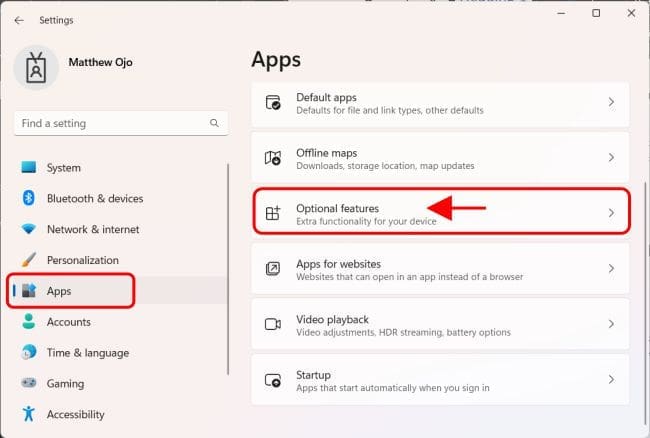Click the Startup icon
The image size is (650, 438).
[273, 380]
